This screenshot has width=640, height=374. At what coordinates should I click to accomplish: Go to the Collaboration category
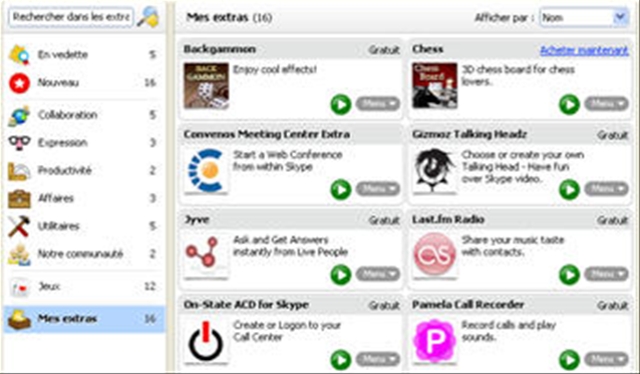point(84,115)
